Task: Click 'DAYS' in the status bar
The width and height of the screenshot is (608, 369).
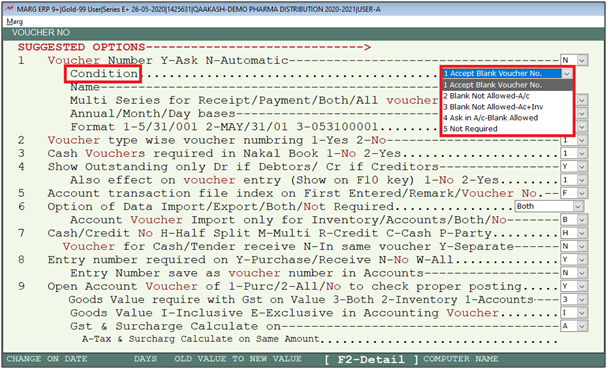Action: (x=145, y=359)
